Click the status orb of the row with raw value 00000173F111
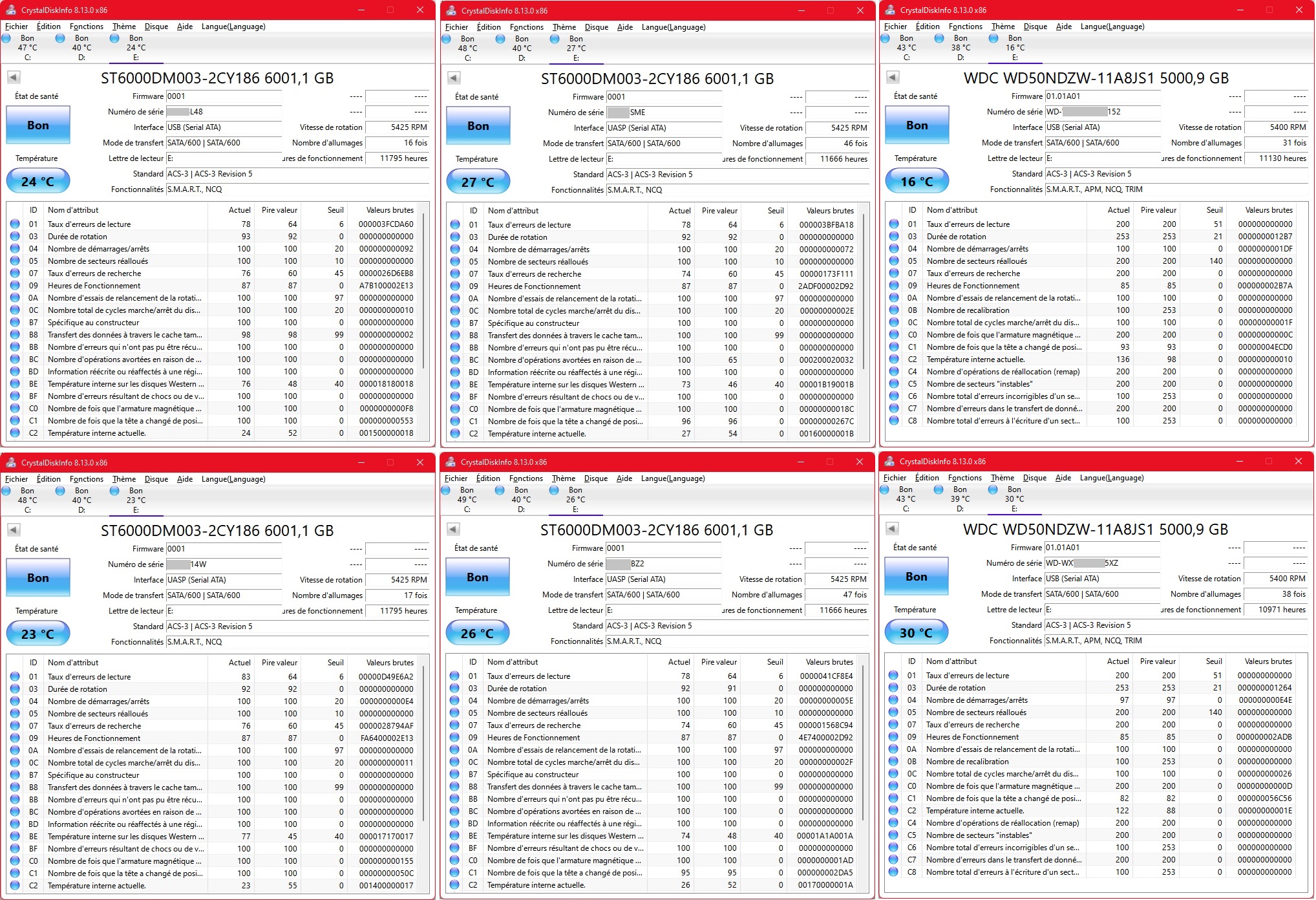Screen dimensions: 1316x900 [455, 274]
